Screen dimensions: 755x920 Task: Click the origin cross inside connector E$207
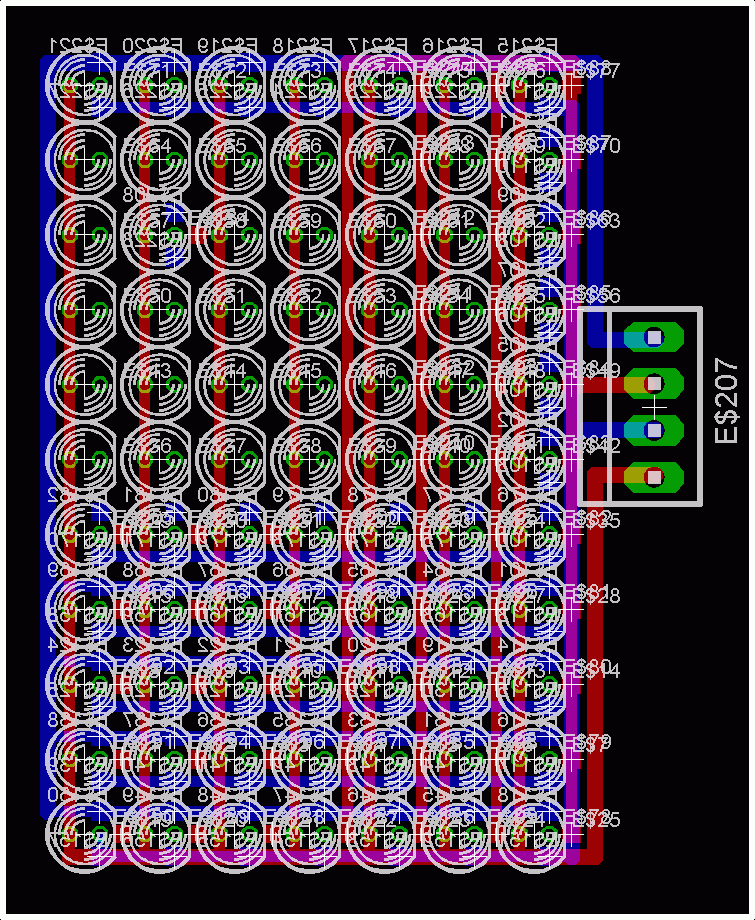(x=655, y=407)
